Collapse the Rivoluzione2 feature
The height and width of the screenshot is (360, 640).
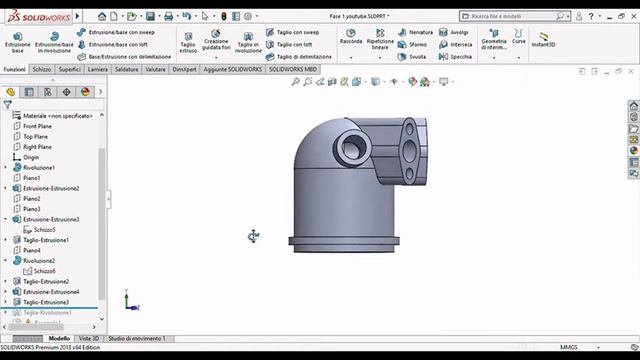5,260
